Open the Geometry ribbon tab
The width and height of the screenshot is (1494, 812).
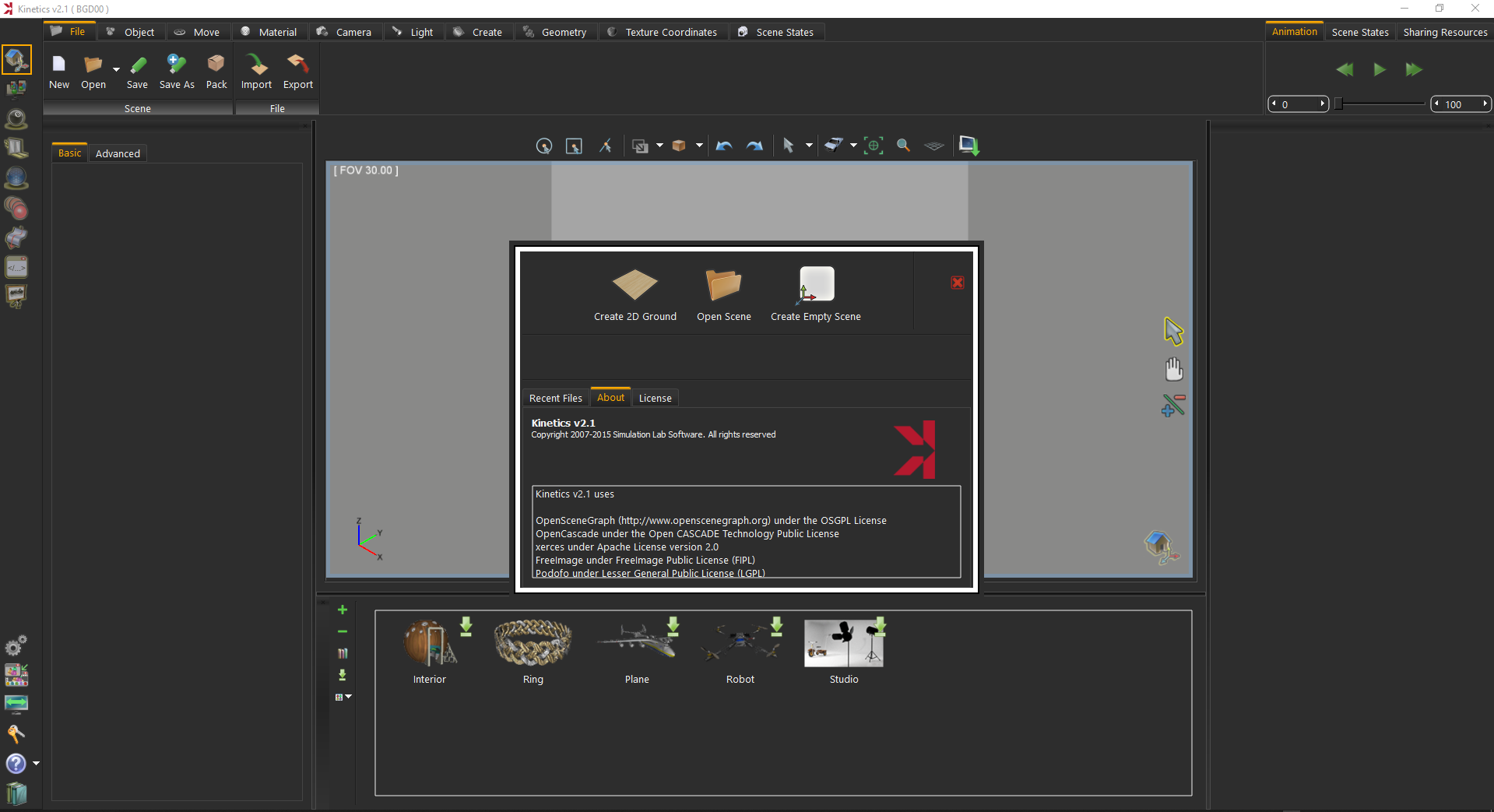(x=555, y=32)
